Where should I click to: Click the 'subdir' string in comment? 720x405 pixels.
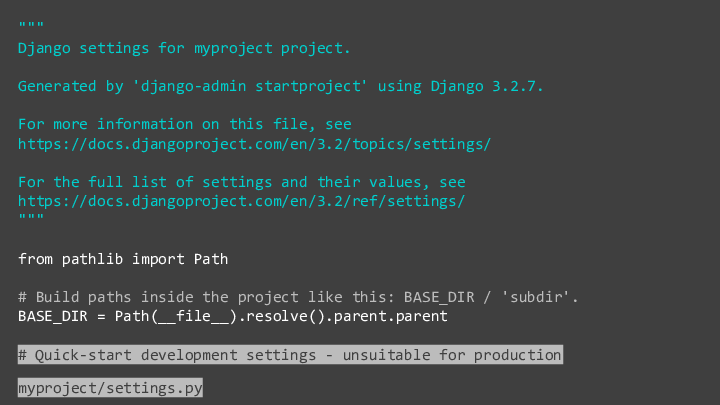pyautogui.click(x=536, y=297)
